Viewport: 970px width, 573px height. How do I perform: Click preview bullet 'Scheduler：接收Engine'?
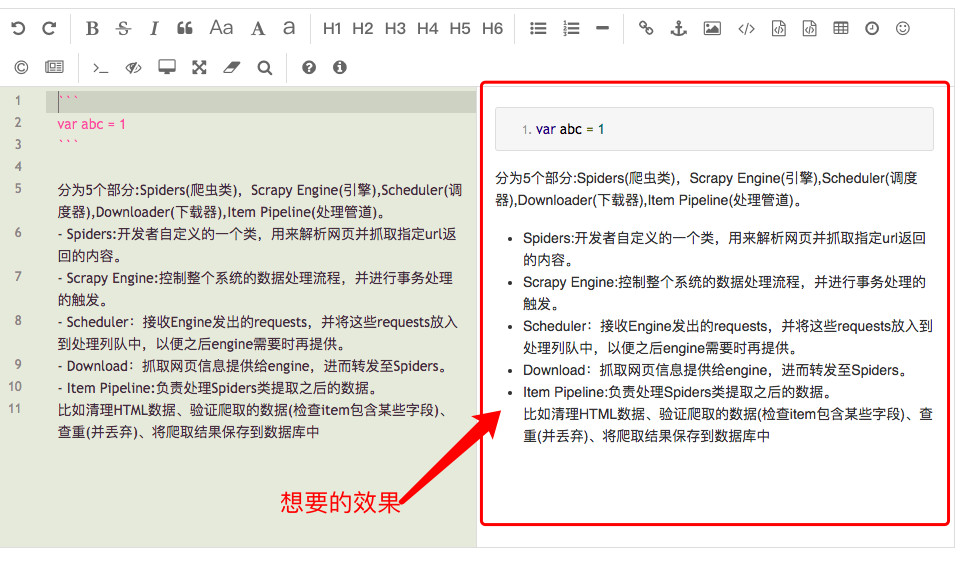[x=728, y=336]
